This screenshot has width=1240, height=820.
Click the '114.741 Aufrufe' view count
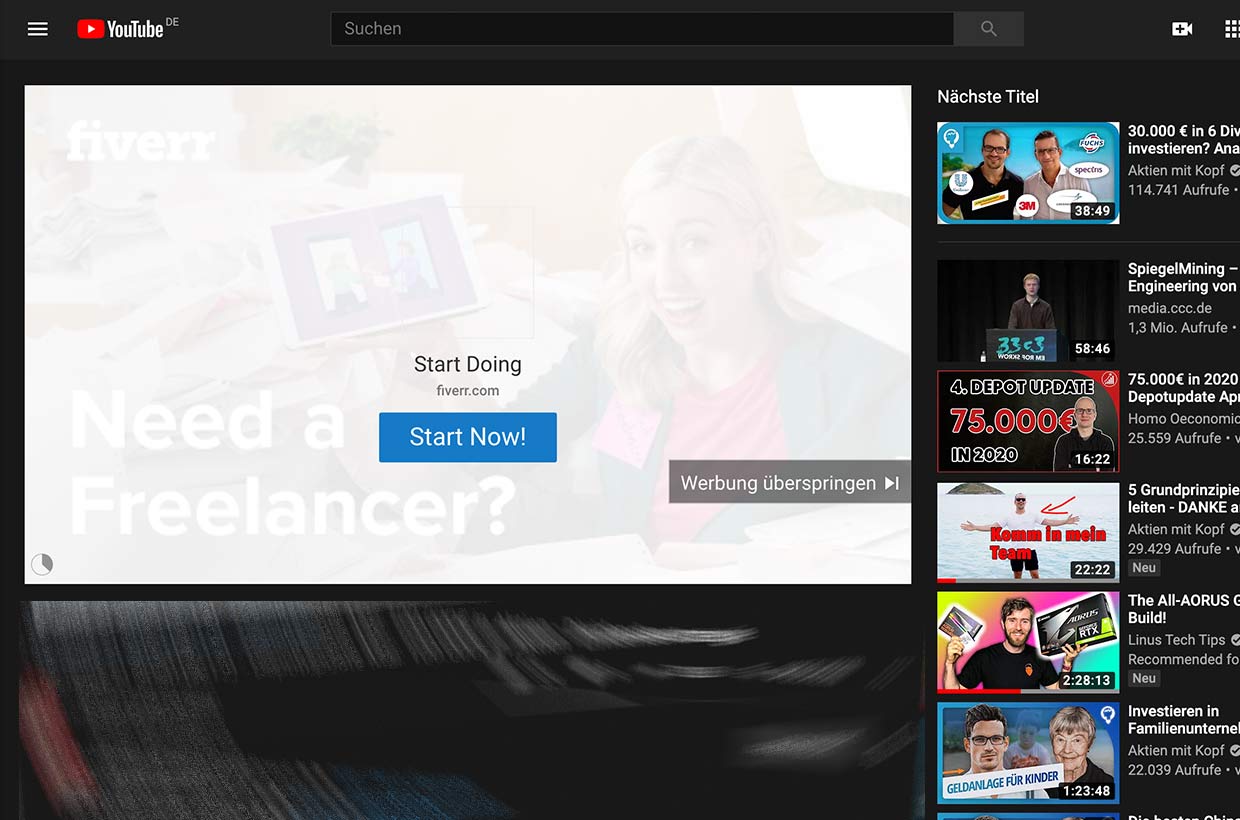(1179, 190)
